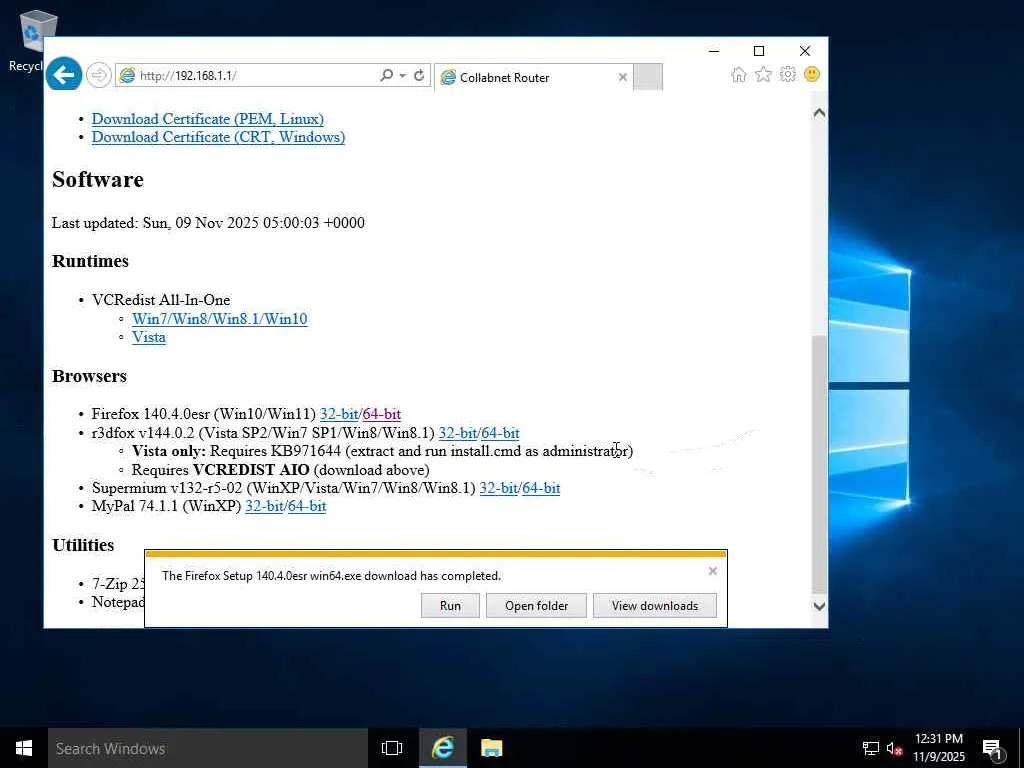This screenshot has height=768, width=1024.
Task: Open File Explorer from taskbar
Action: pyautogui.click(x=491, y=748)
